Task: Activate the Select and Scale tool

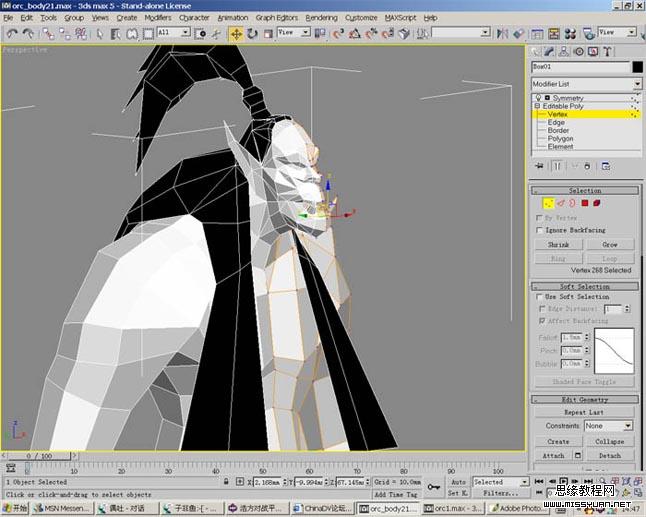Action: coord(268,34)
